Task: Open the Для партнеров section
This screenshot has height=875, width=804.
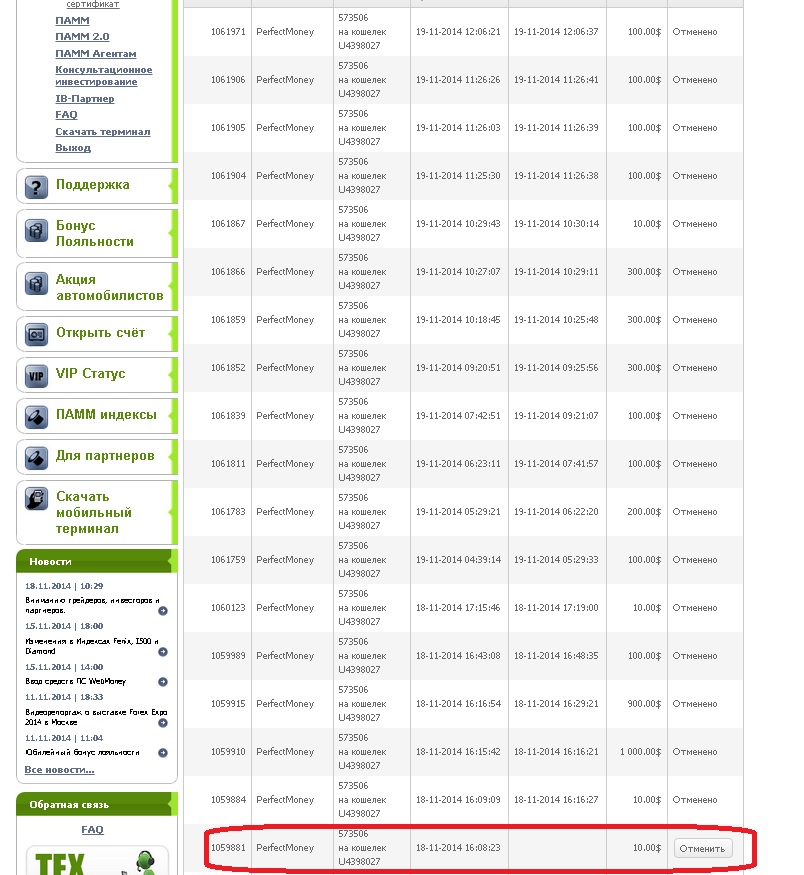Action: pyautogui.click(x=97, y=458)
